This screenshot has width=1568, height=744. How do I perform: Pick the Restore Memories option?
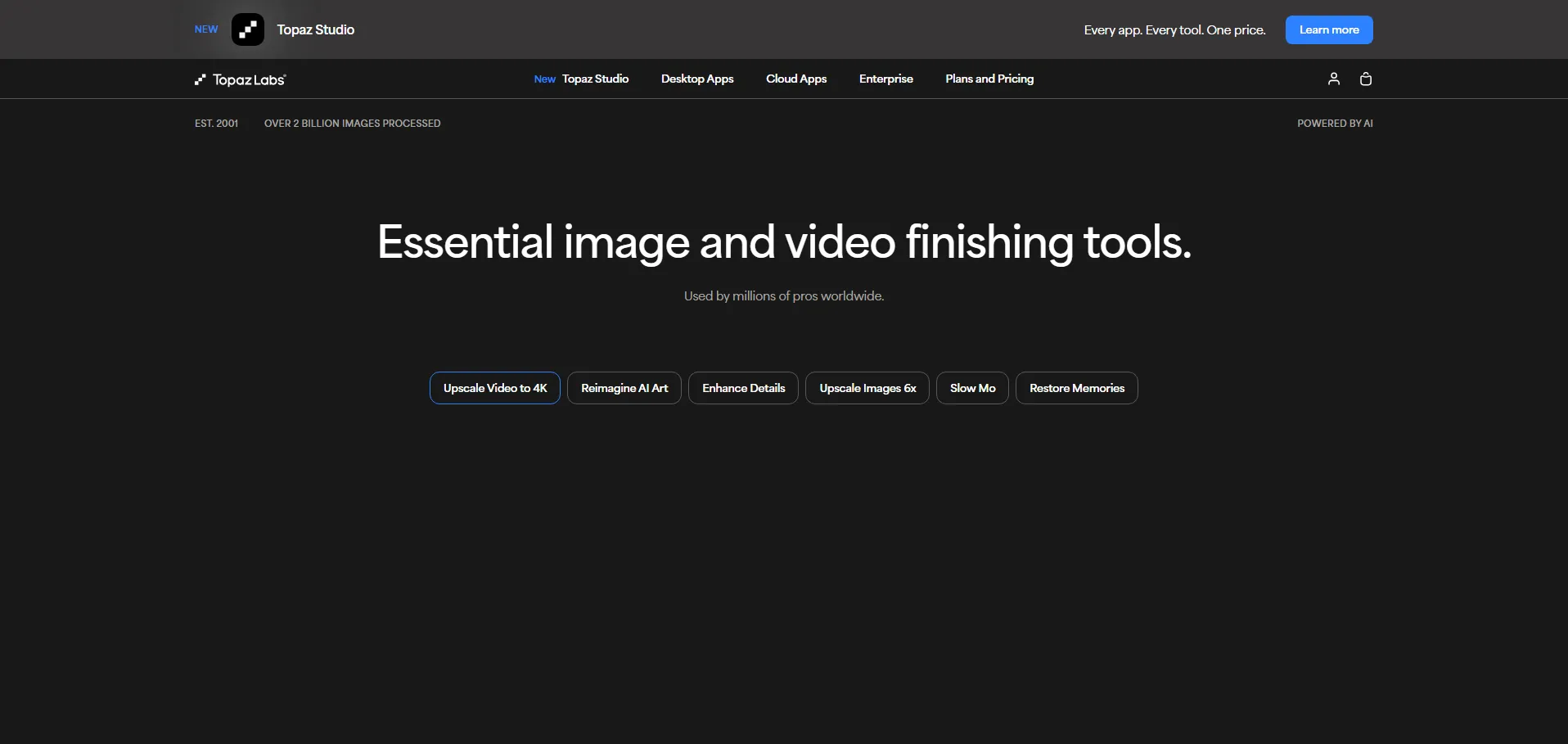click(1076, 388)
